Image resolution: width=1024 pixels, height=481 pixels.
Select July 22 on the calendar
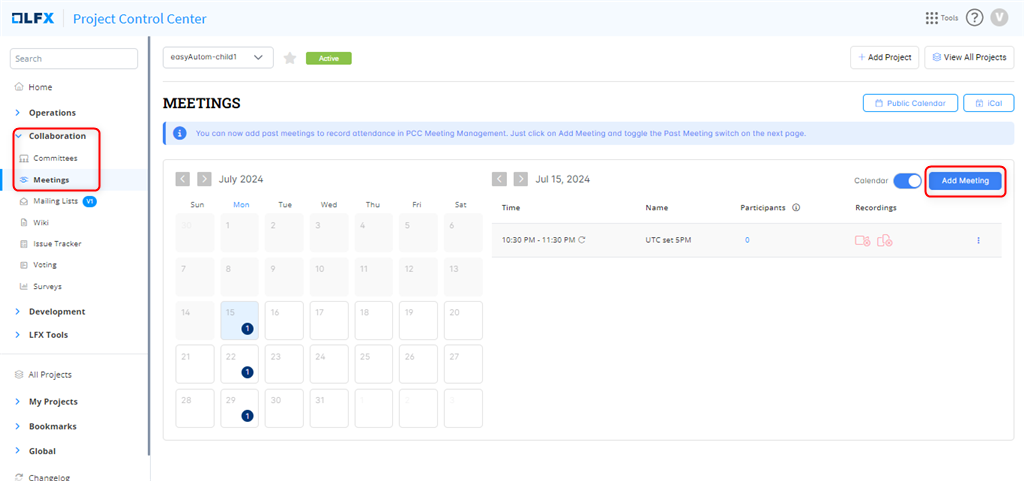239,365
